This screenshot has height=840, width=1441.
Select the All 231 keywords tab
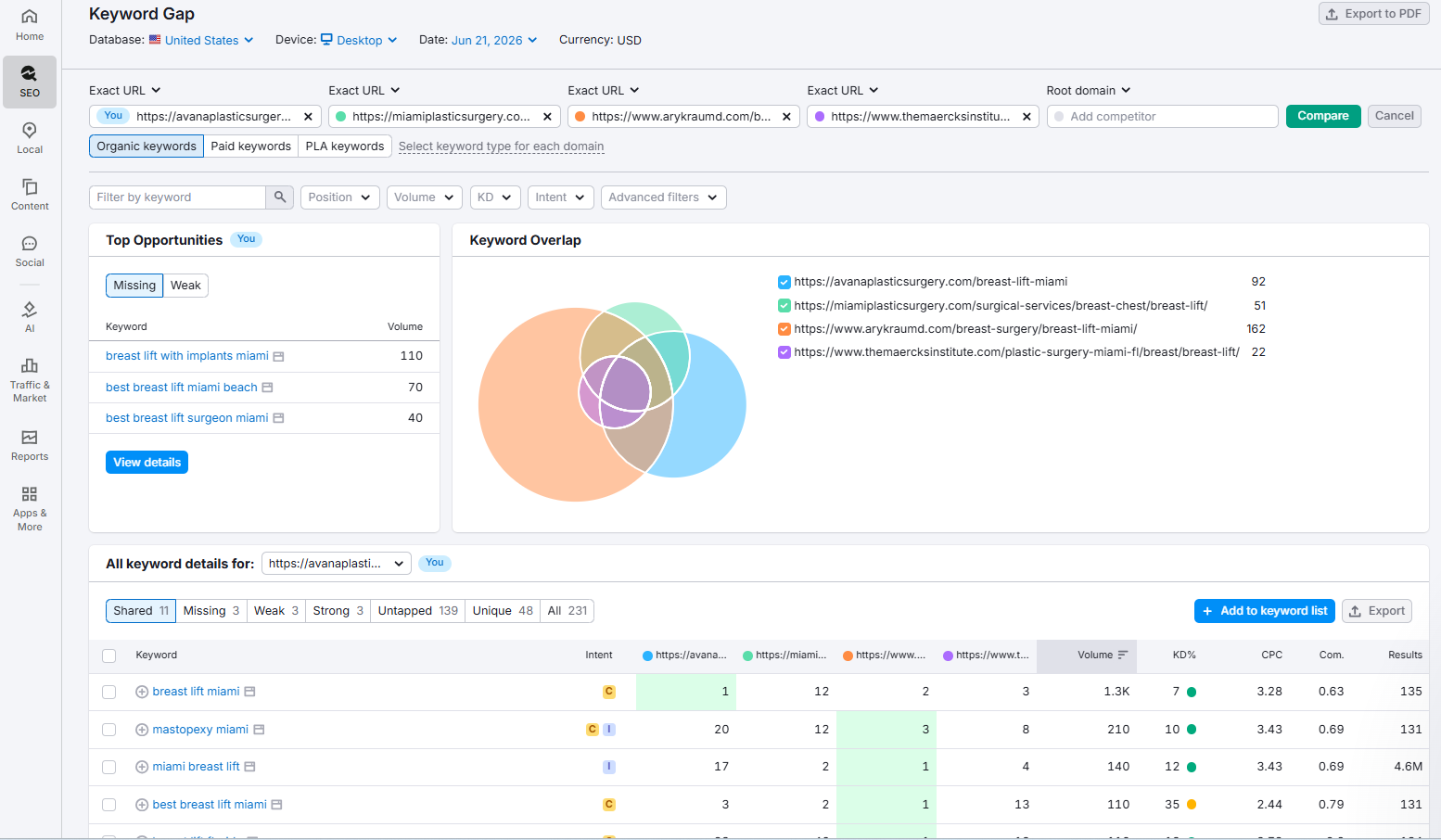tap(567, 611)
